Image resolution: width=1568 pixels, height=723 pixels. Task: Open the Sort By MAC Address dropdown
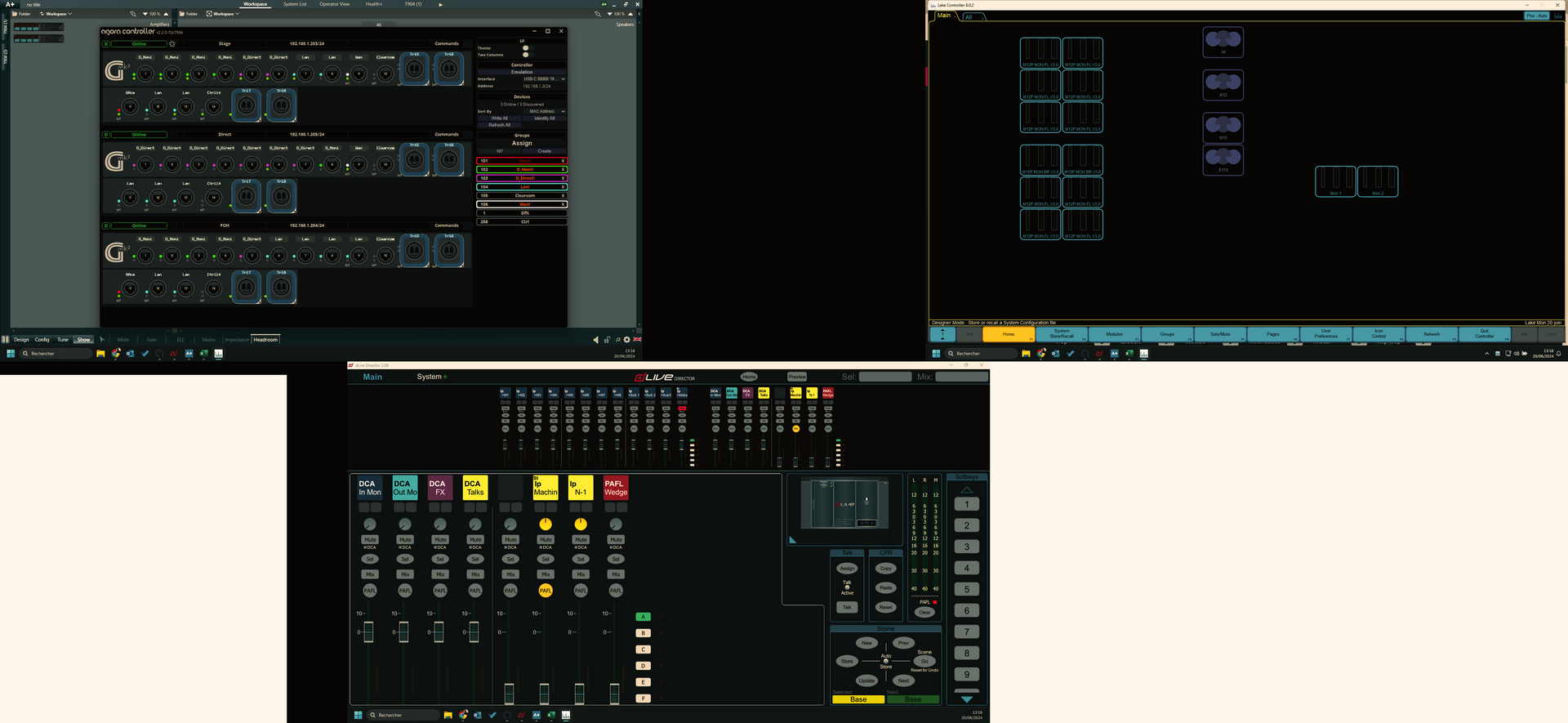click(x=545, y=111)
